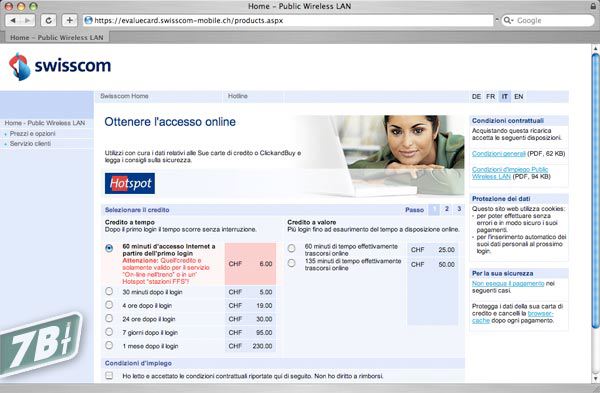This screenshot has width=600, height=393.
Task: Click the Per la sua sicurezza panel header
Action: 518,273
